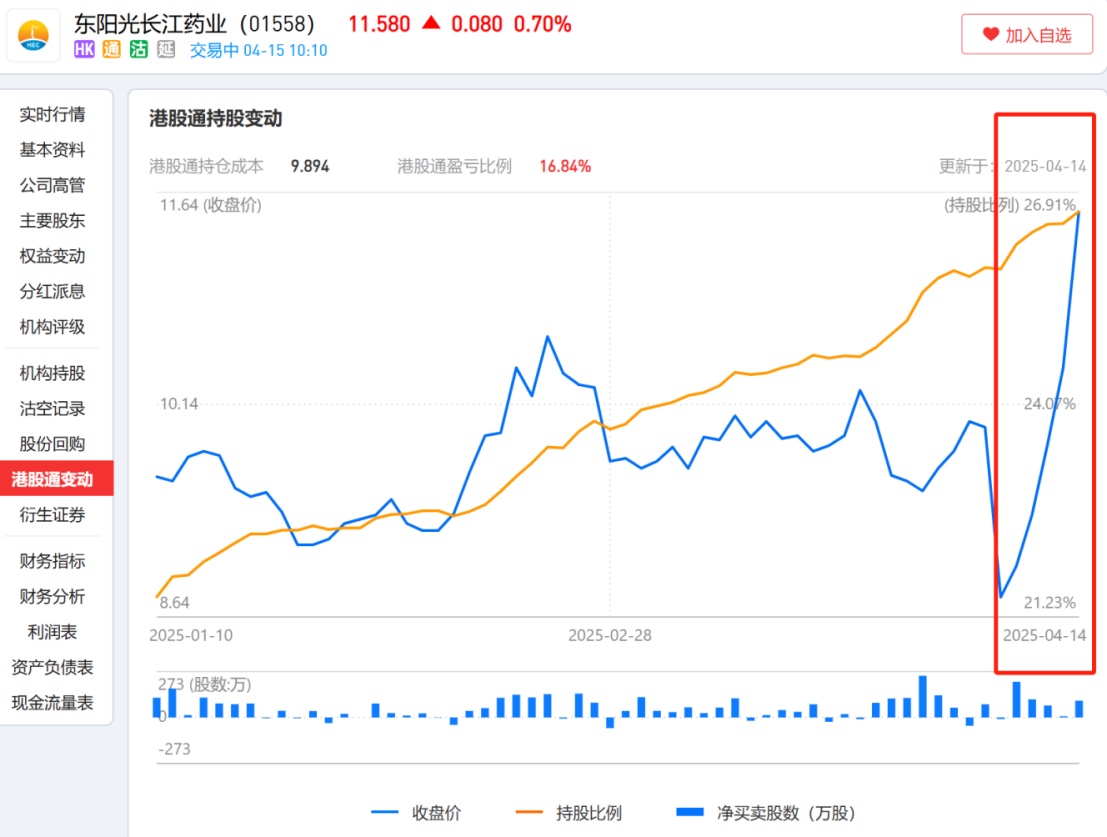Go to the 沽空记录 section
Screen dimensions: 1107x837
pyautogui.click(x=52, y=408)
